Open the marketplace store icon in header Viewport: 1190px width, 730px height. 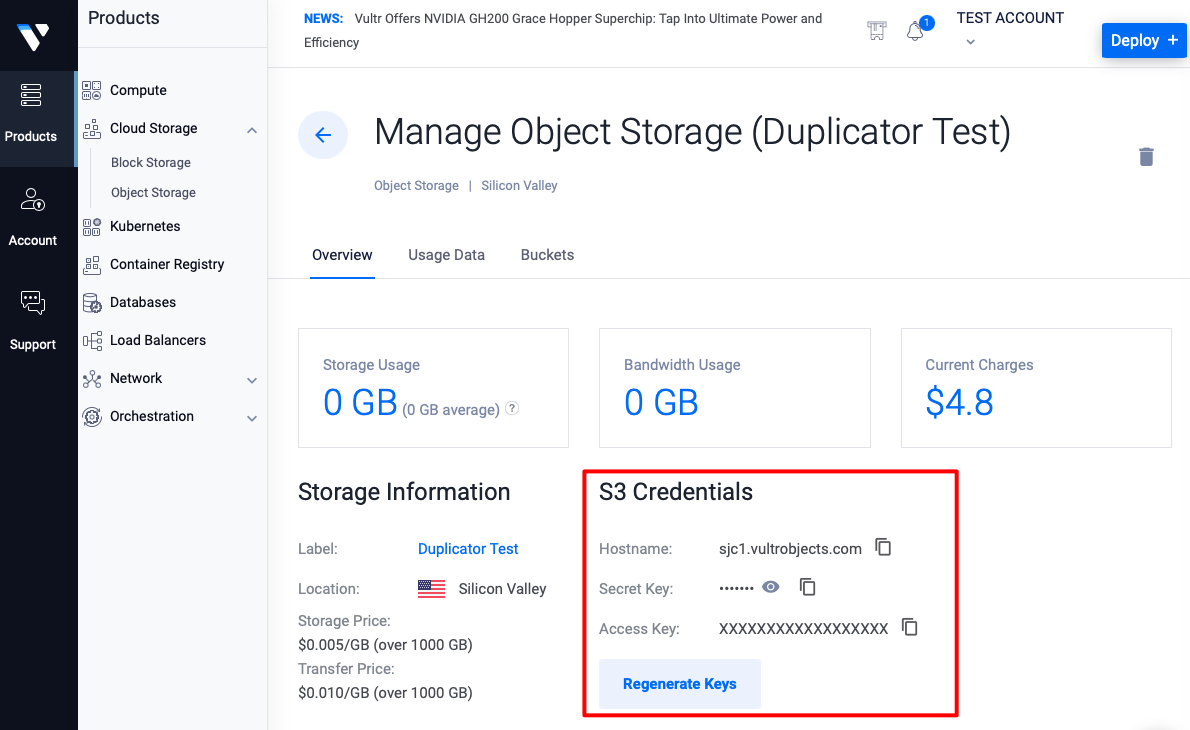coord(877,30)
